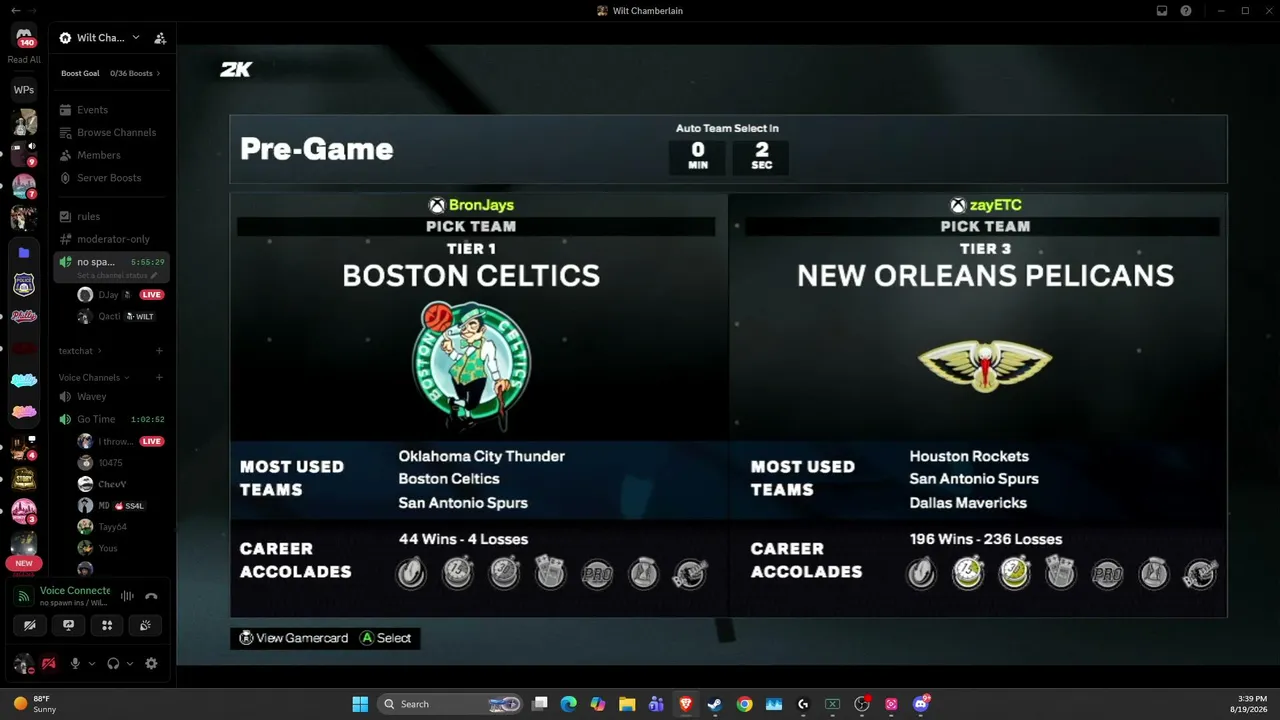This screenshot has width=1280, height=720.
Task: Toggle camera on in voice panel
Action: click(30, 625)
